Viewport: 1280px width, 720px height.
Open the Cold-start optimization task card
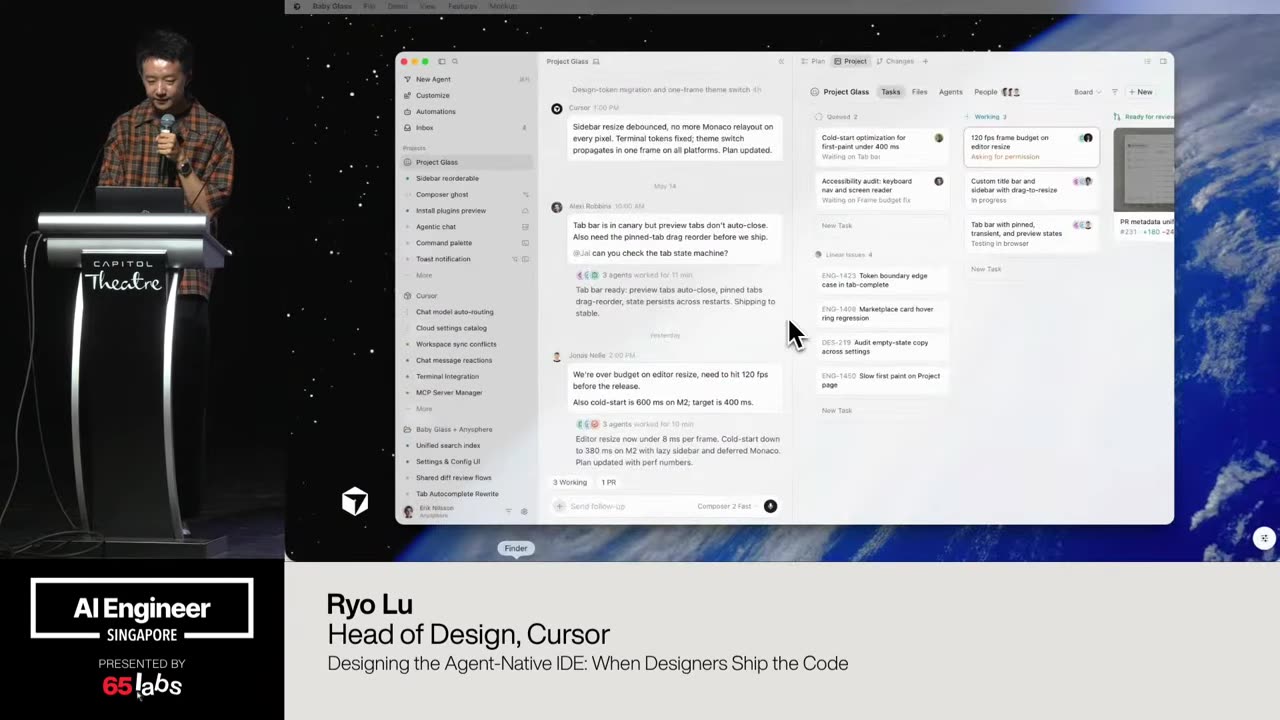click(x=881, y=147)
